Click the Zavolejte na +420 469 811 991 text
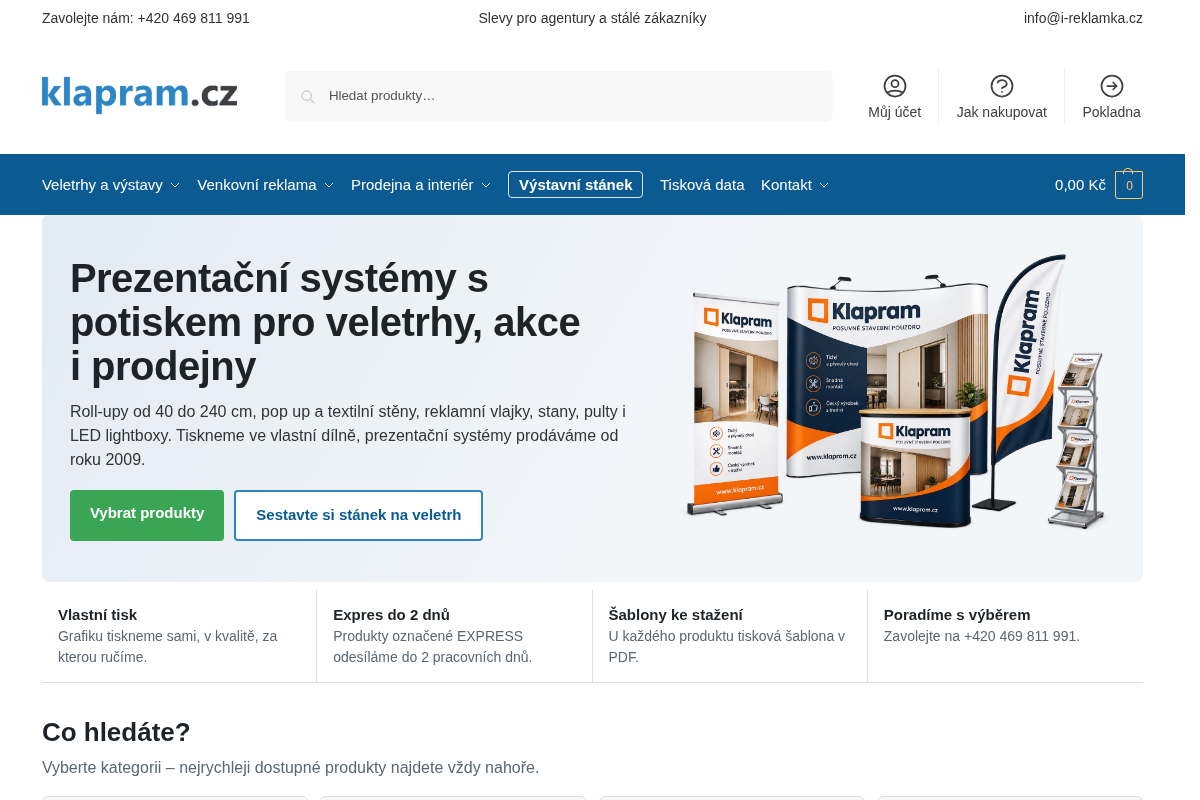 pos(982,636)
